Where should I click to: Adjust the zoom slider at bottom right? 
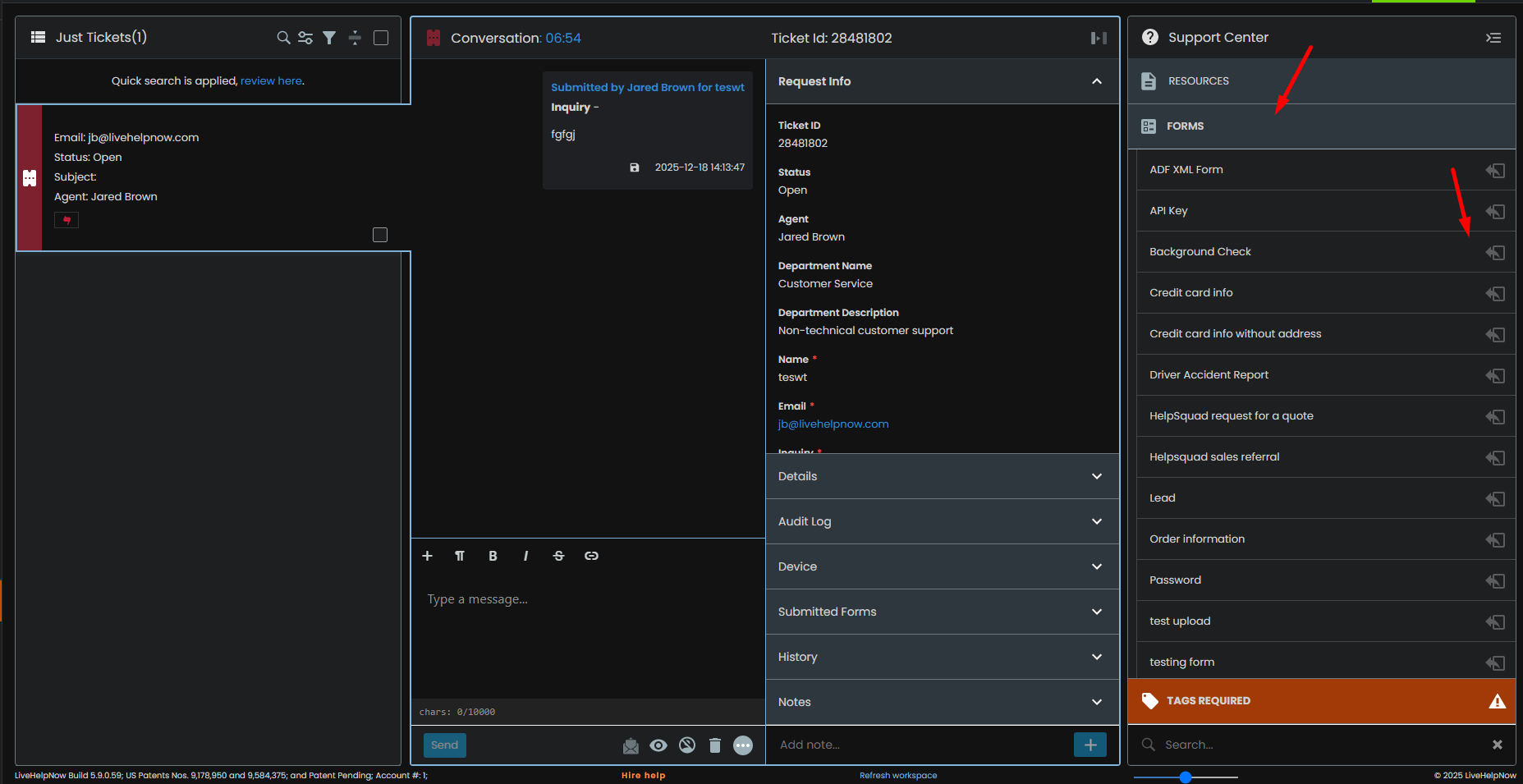point(1185,777)
